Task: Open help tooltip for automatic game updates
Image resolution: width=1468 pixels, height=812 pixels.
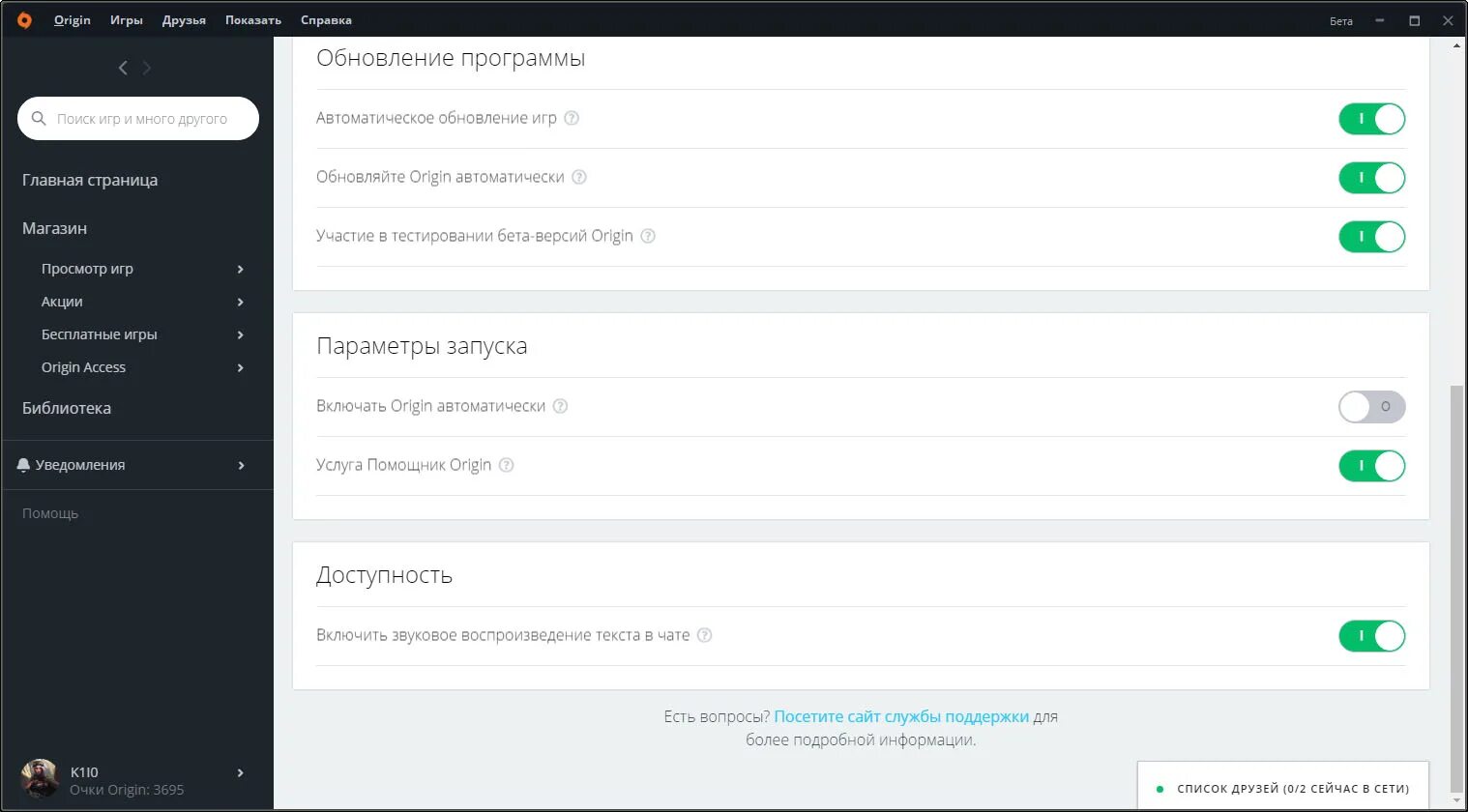Action: tap(572, 118)
